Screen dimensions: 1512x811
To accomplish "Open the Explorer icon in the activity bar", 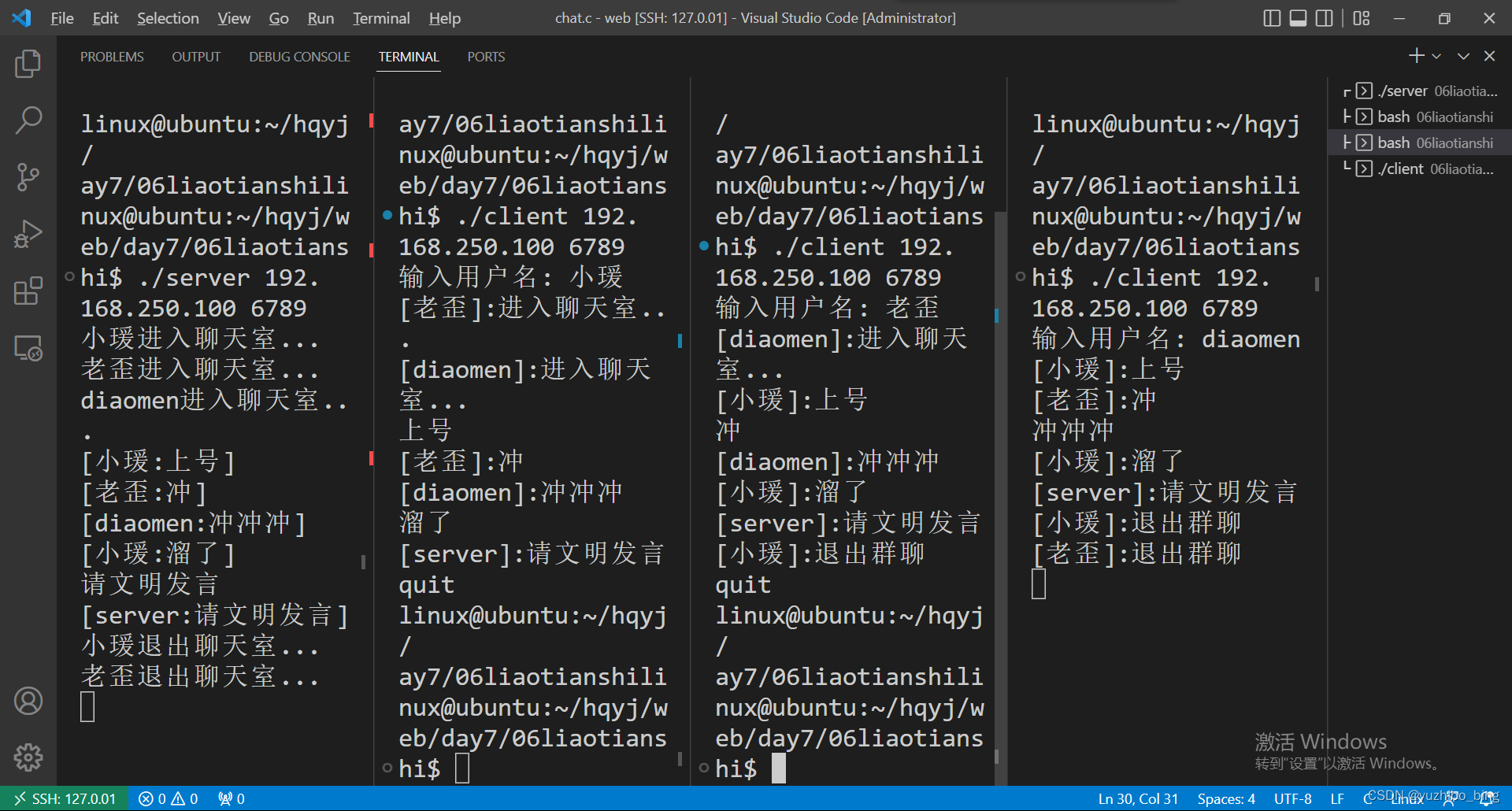I will (28, 64).
